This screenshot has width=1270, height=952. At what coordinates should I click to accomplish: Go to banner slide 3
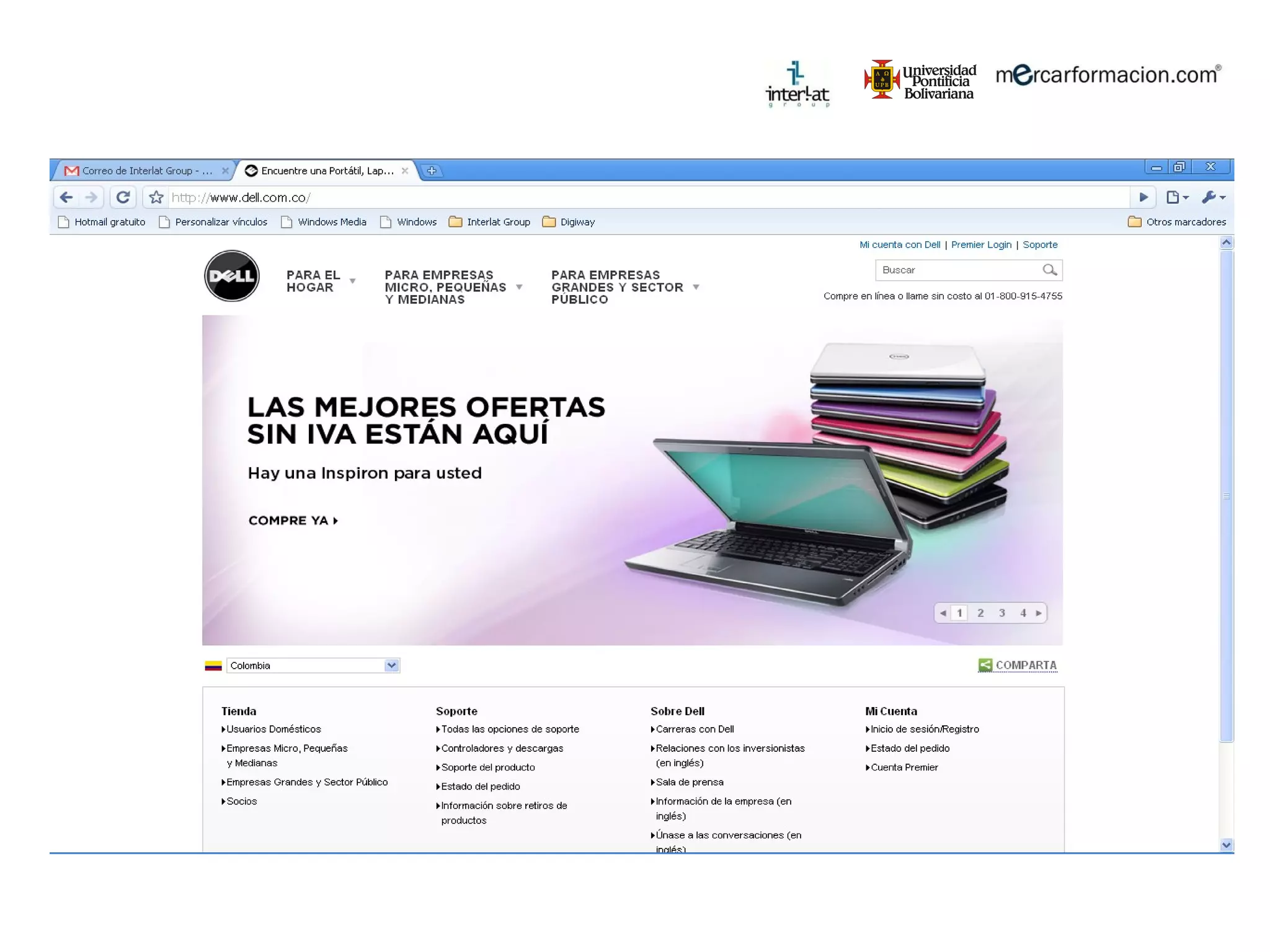coord(1001,613)
